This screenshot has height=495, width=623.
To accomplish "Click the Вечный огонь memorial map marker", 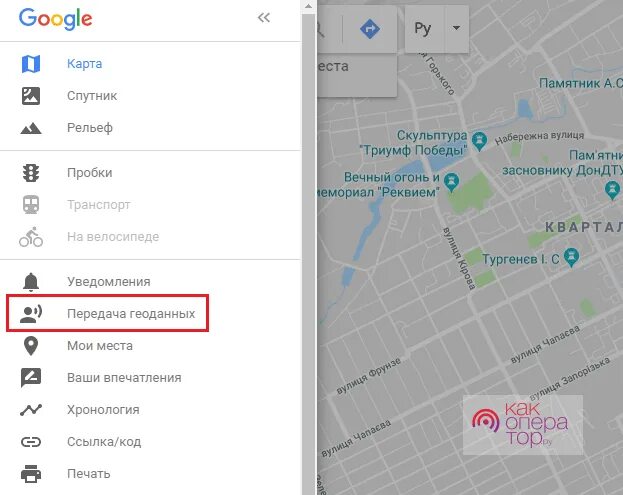I will 451,182.
